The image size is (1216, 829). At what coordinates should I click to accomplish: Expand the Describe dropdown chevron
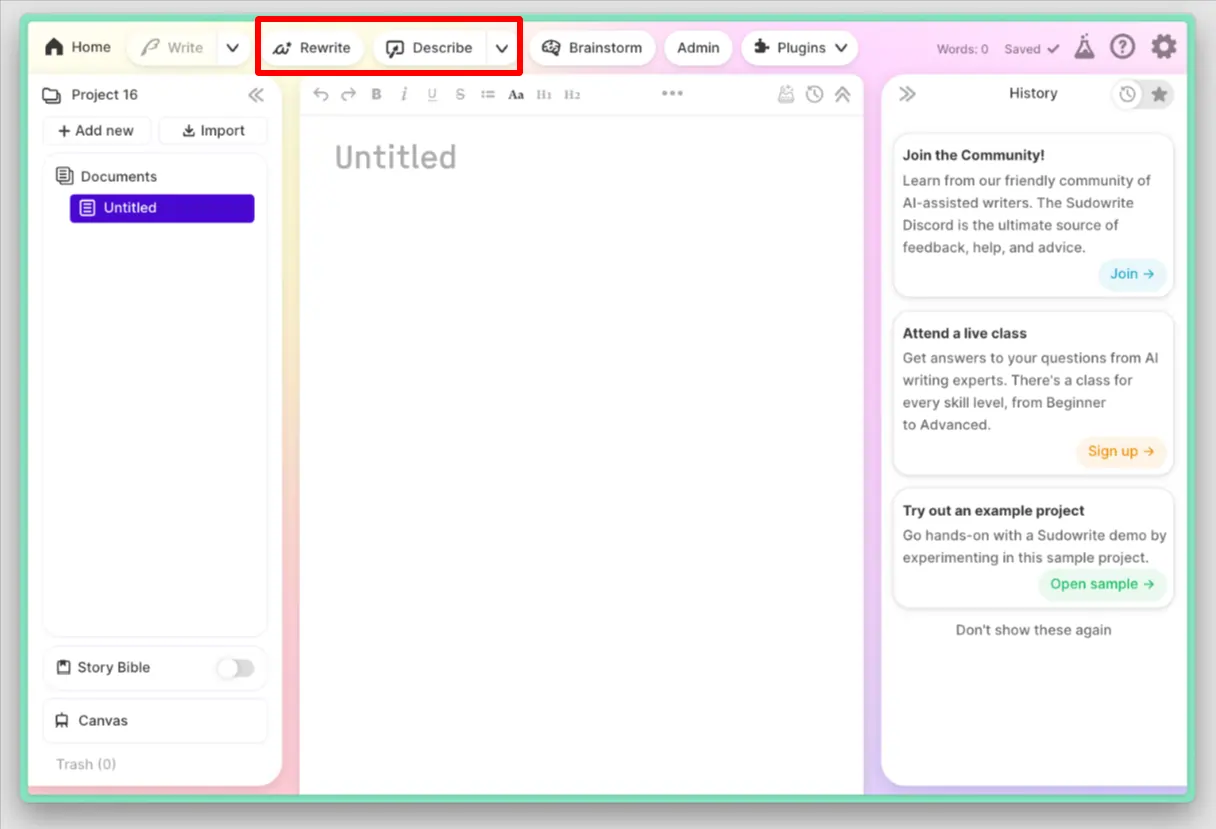(502, 47)
